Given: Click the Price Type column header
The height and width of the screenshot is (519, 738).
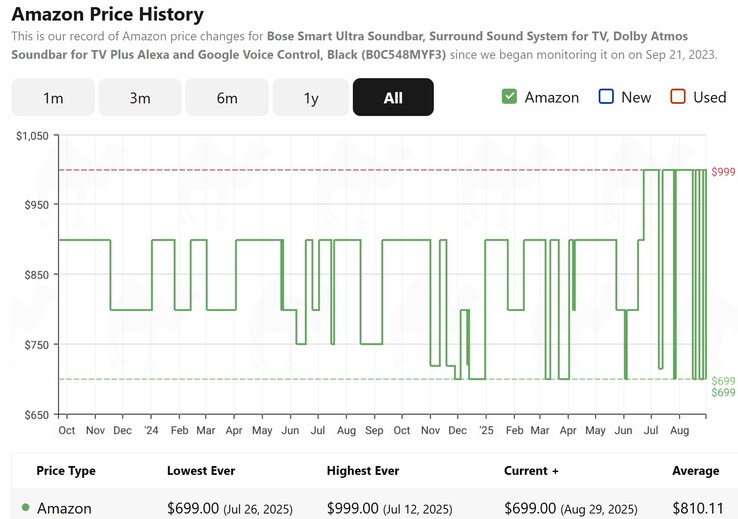Looking at the screenshot, I should [x=66, y=470].
